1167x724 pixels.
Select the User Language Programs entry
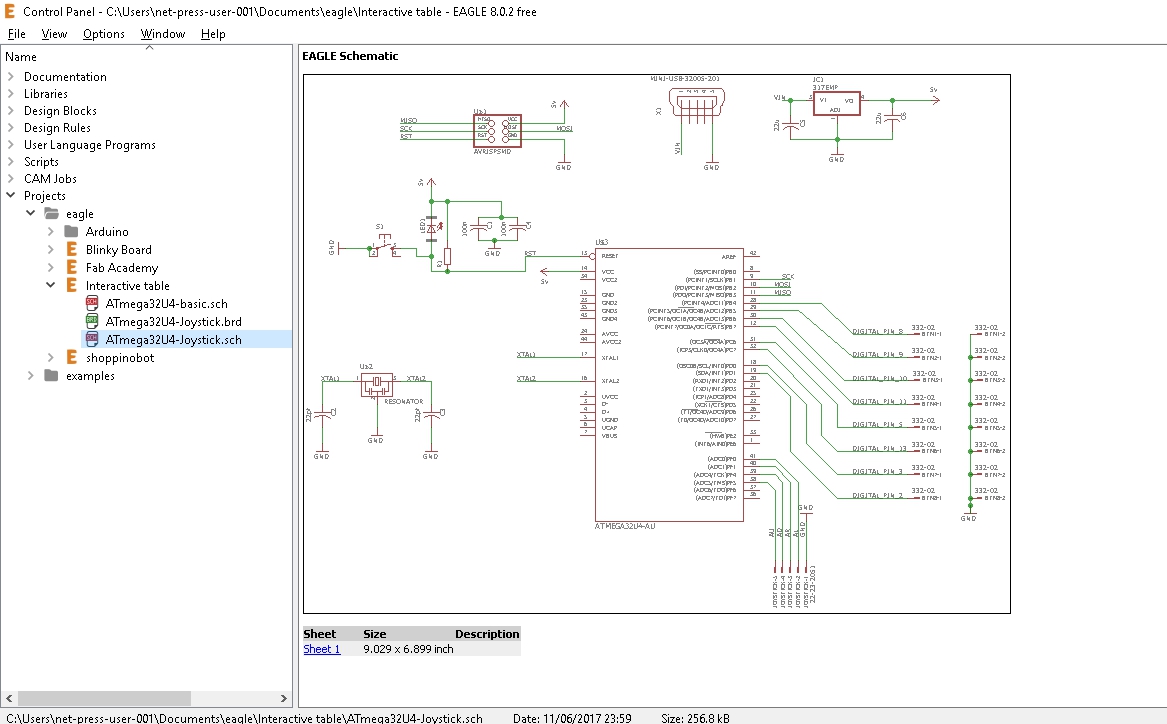click(89, 145)
